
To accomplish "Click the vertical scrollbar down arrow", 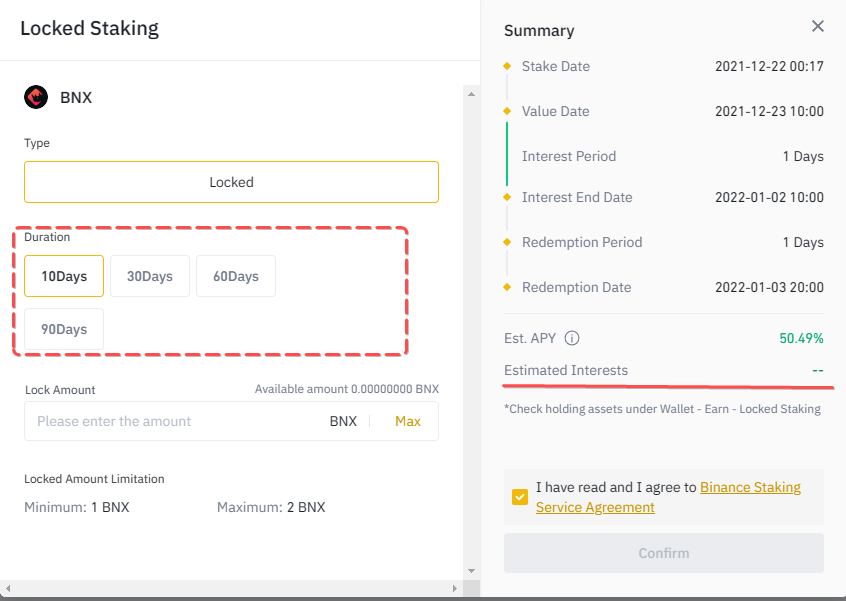I will (472, 571).
